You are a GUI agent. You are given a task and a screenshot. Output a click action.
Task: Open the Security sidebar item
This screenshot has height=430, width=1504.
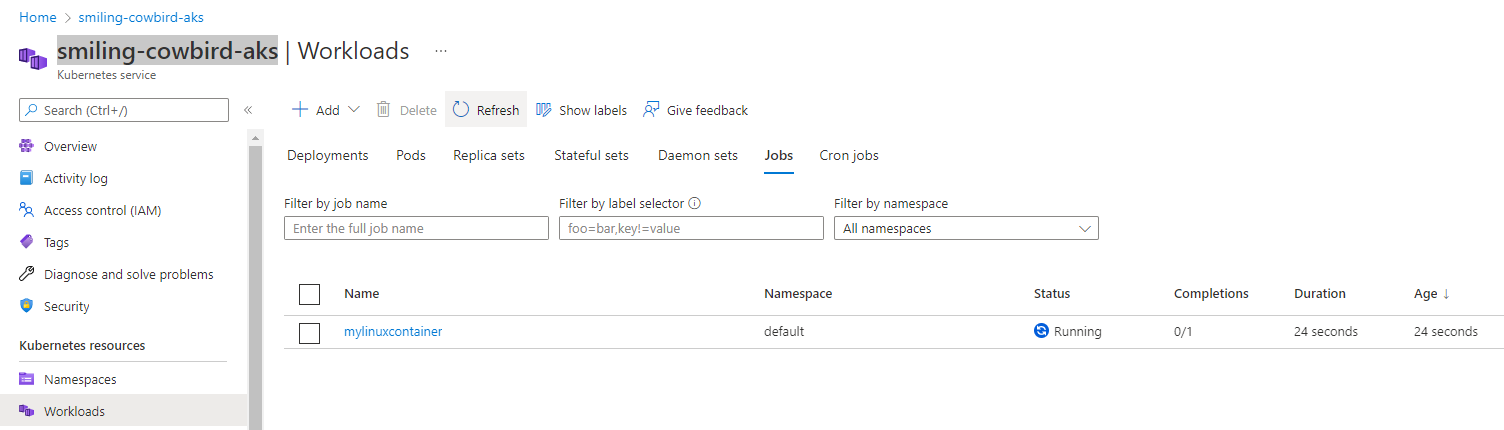tap(66, 306)
